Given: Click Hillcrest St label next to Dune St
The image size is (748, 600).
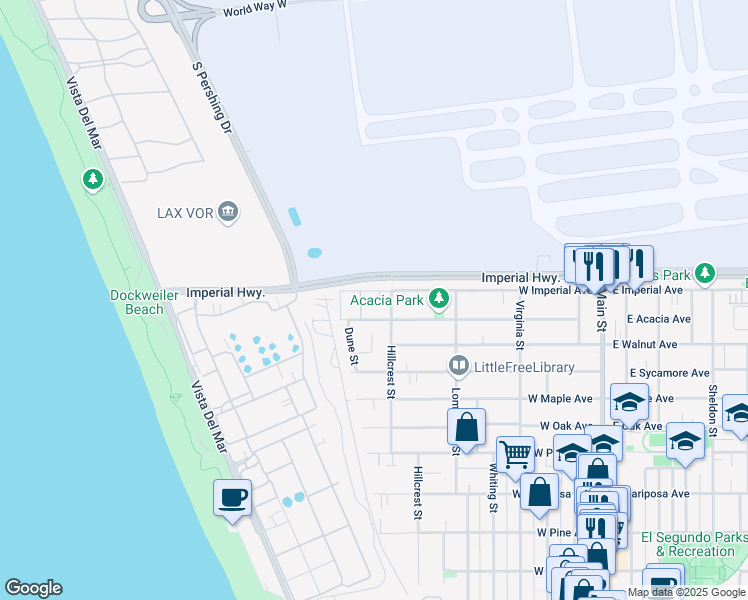Looking at the screenshot, I should pos(391,372).
